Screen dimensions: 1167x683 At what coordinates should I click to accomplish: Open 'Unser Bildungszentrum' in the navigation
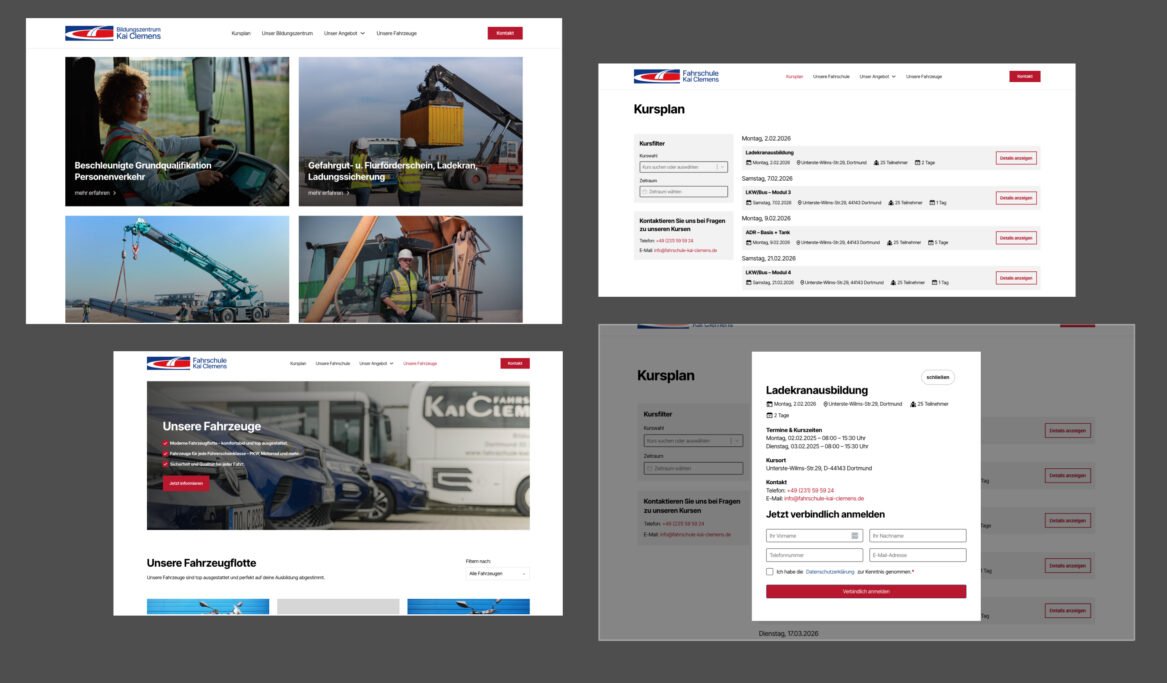click(287, 33)
